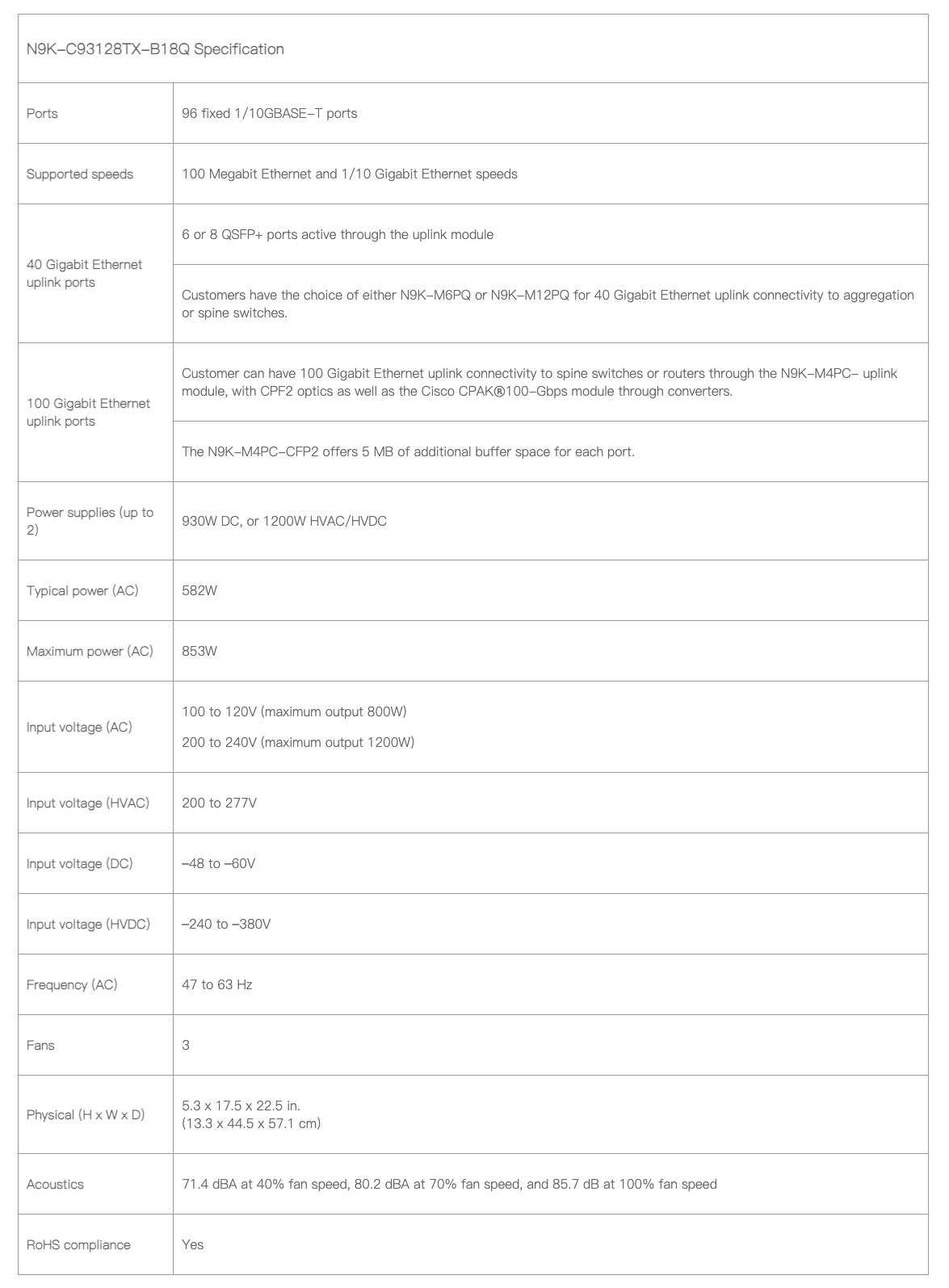Click the 6 or 8 QSFP+ ports text
The image size is (949, 1288).
[x=337, y=234]
